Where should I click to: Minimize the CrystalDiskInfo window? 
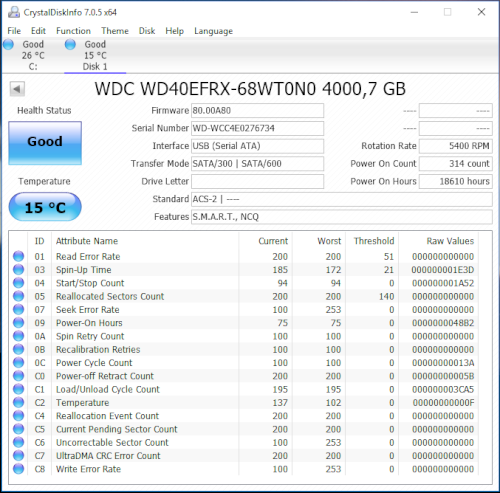coord(414,12)
